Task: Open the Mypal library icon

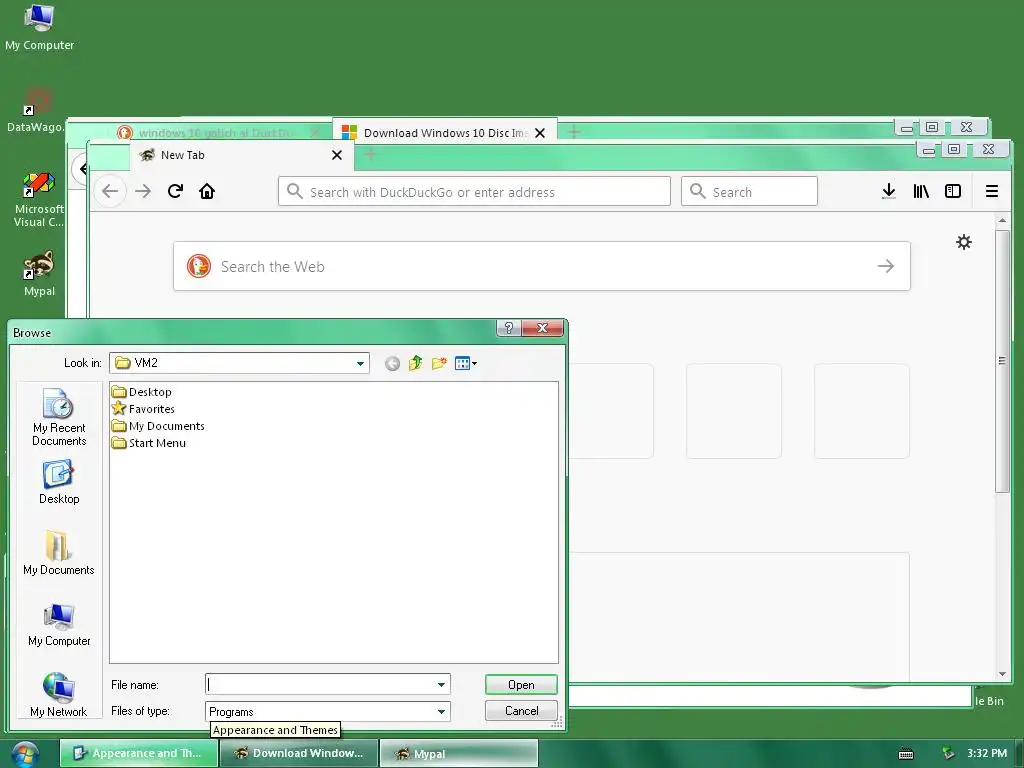Action: [921, 191]
